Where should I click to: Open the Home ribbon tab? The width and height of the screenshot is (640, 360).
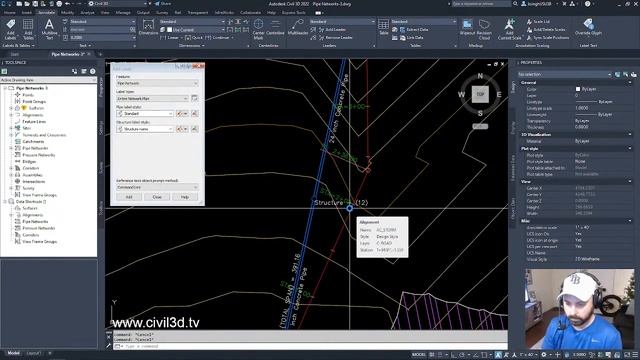[10, 13]
